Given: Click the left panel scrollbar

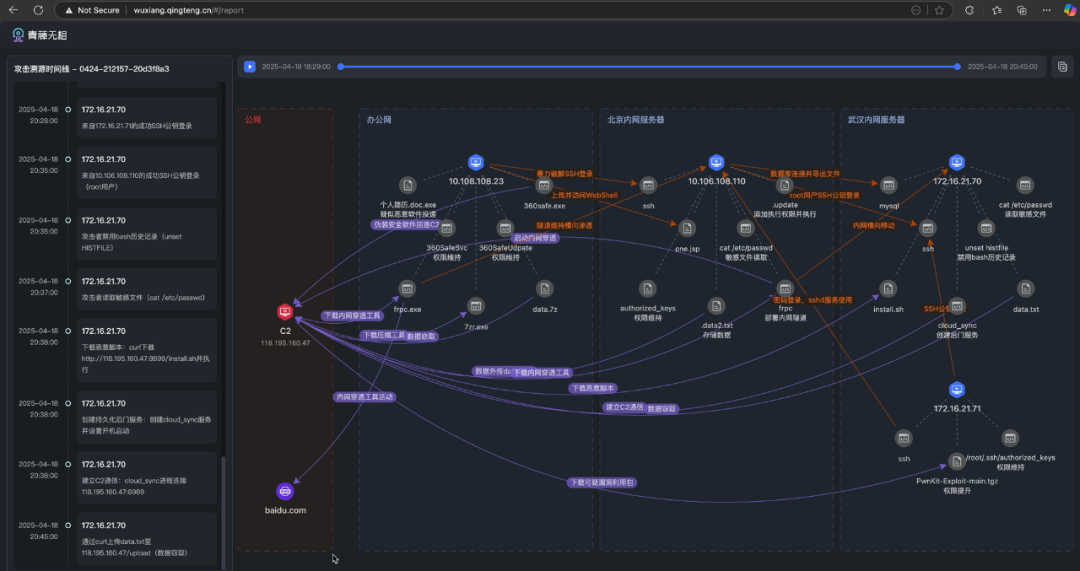Looking at the screenshot, I should click(223, 500).
